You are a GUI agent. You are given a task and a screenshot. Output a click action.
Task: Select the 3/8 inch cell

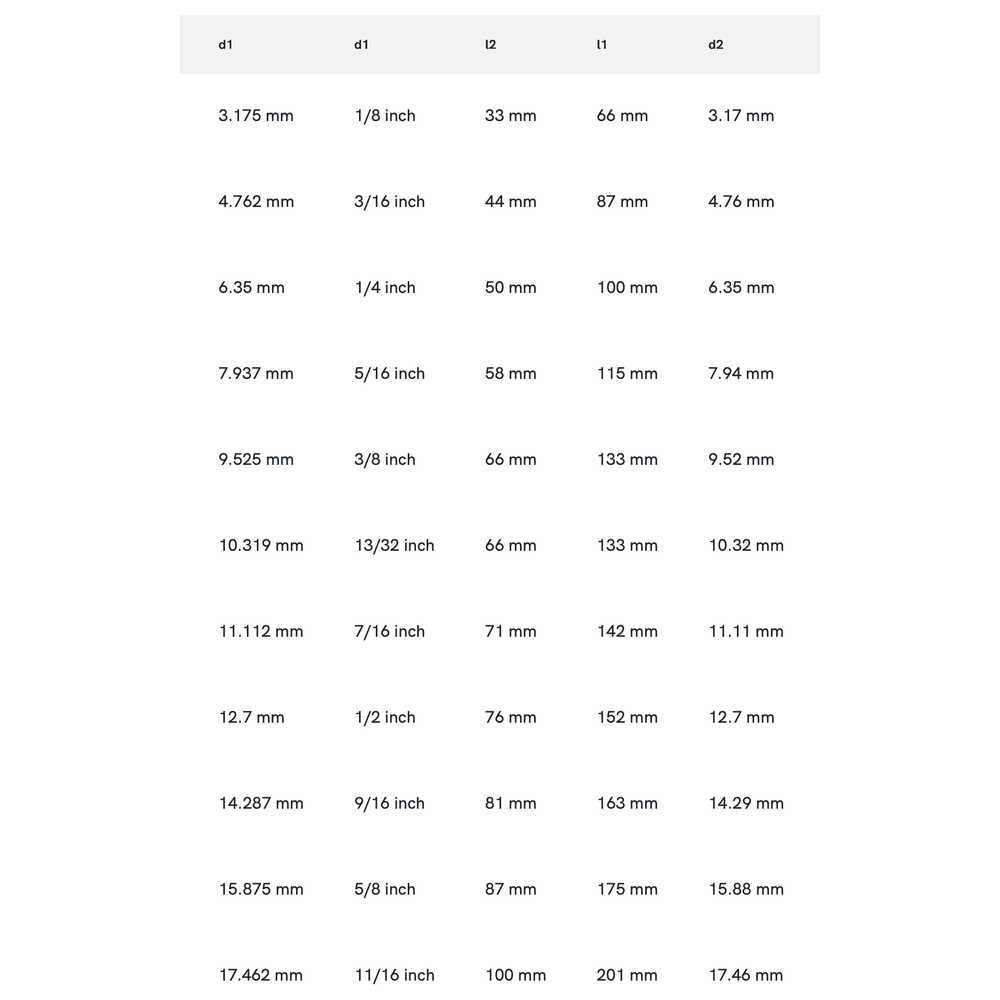click(x=385, y=460)
